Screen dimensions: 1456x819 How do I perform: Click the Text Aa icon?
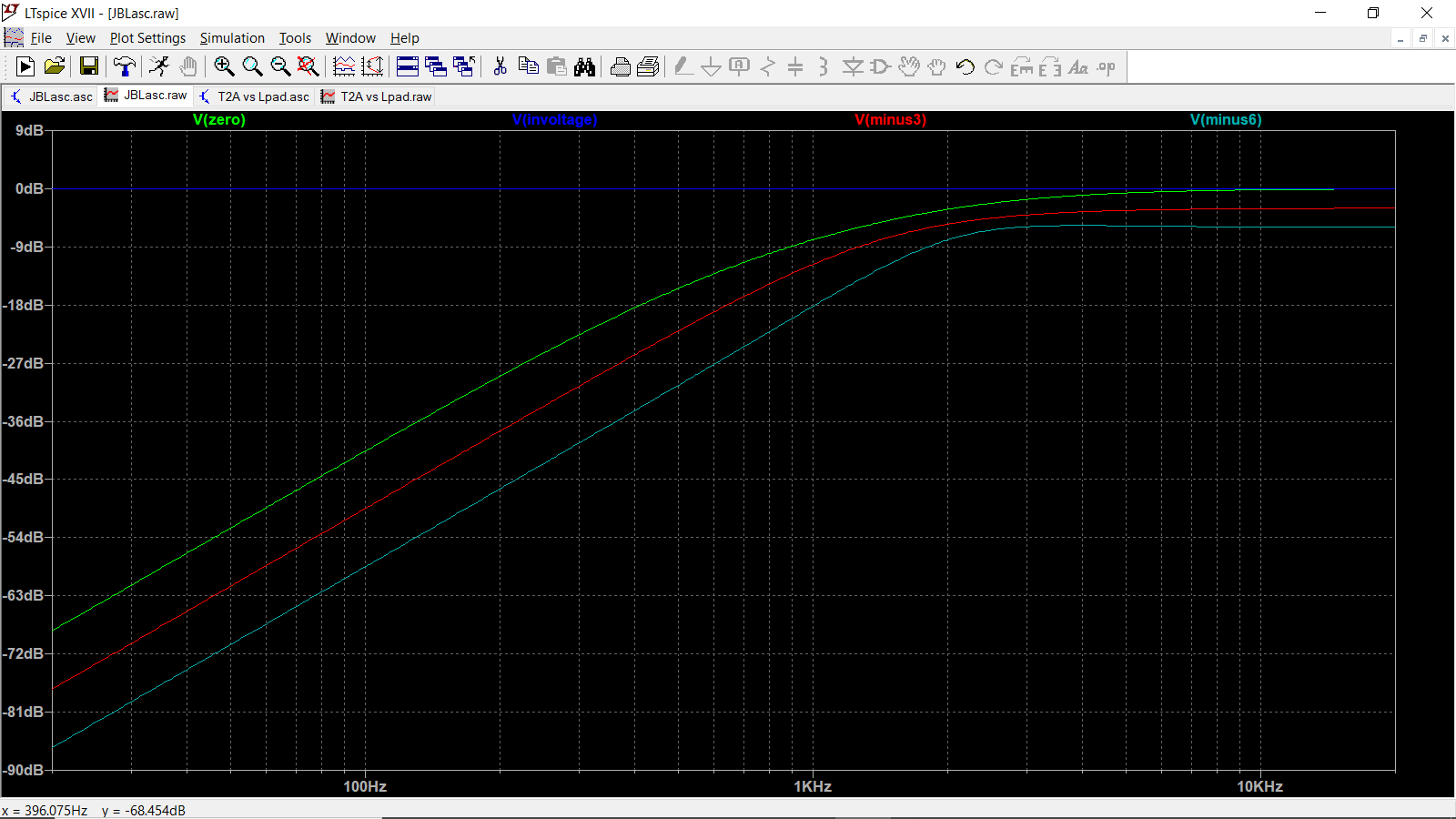(1078, 66)
